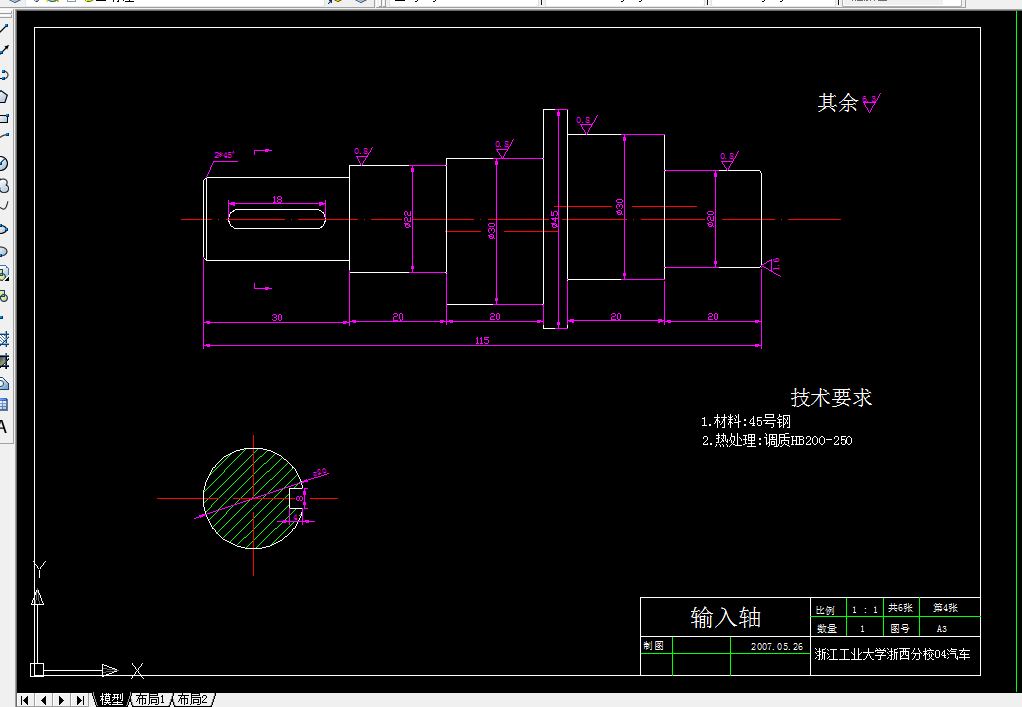Select the 输入轴 title text
1022x707 pixels.
[x=725, y=618]
